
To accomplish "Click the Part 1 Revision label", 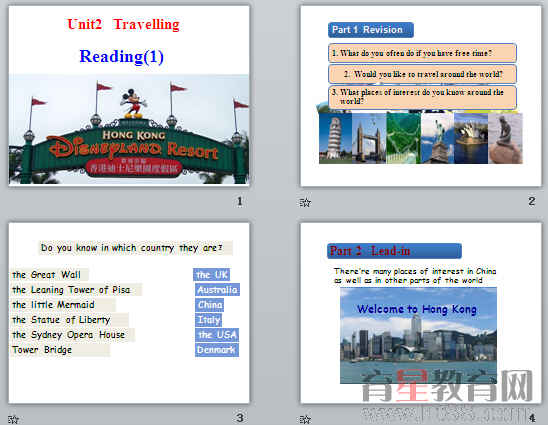I will click(x=371, y=30).
